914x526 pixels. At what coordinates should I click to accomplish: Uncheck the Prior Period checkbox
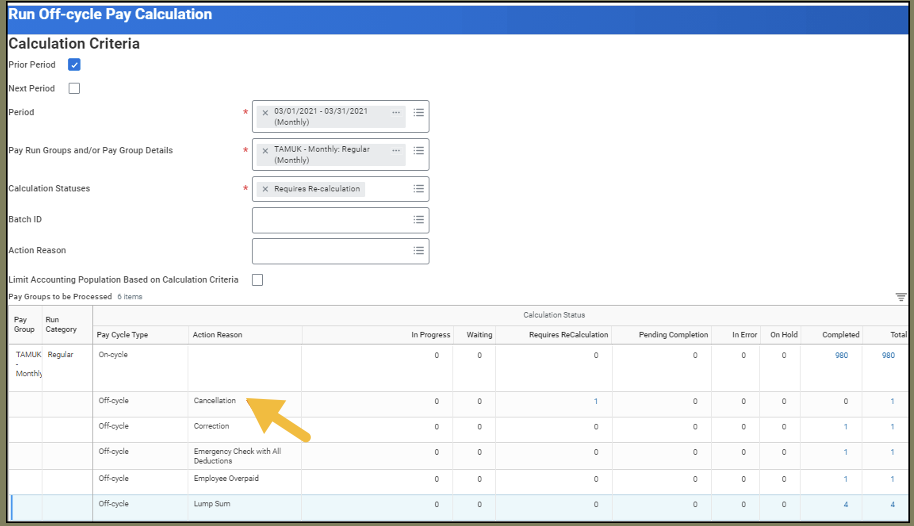point(74,65)
